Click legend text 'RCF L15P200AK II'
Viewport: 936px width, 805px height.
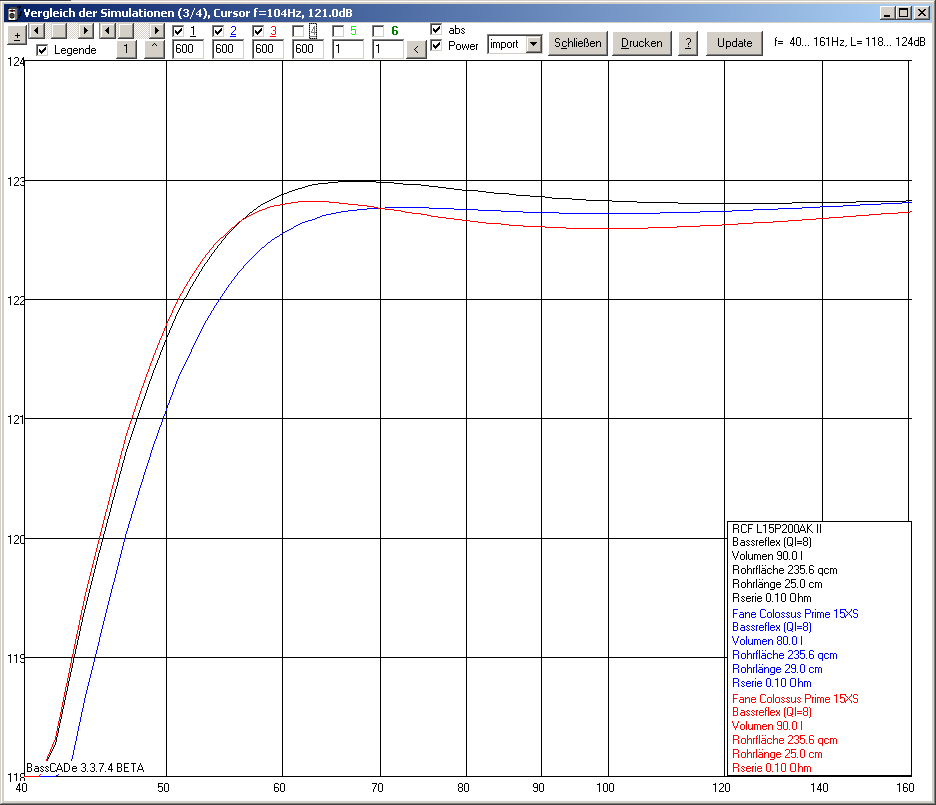pyautogui.click(x=777, y=529)
